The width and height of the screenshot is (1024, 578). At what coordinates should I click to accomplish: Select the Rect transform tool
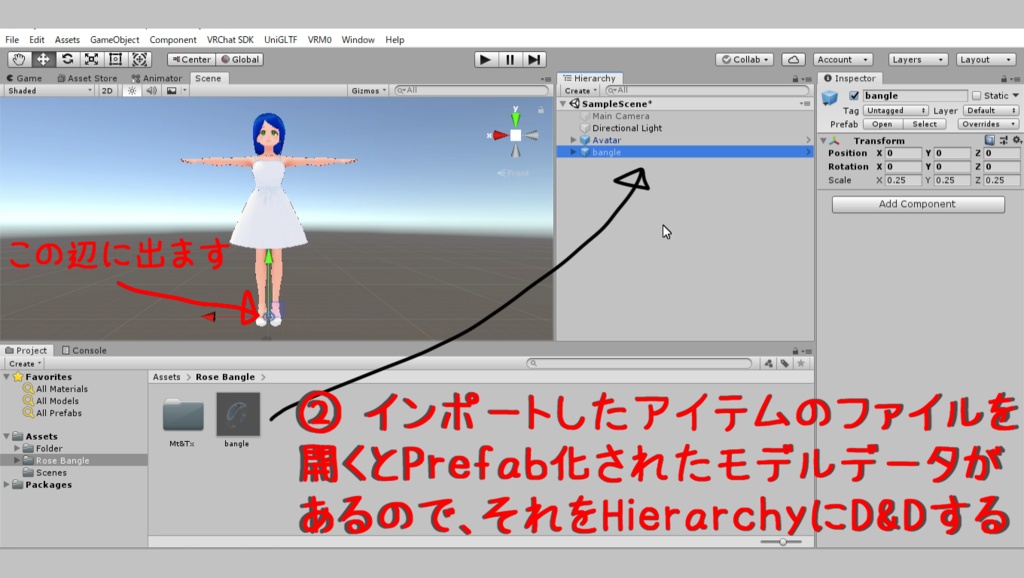[x=116, y=59]
